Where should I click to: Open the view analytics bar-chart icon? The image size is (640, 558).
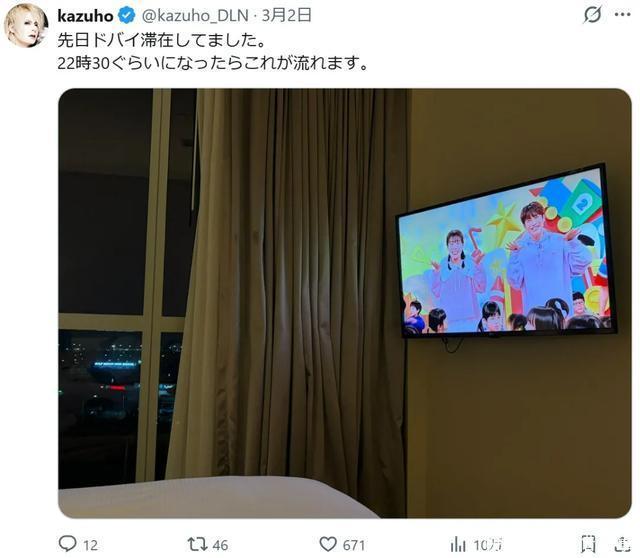(x=458, y=545)
